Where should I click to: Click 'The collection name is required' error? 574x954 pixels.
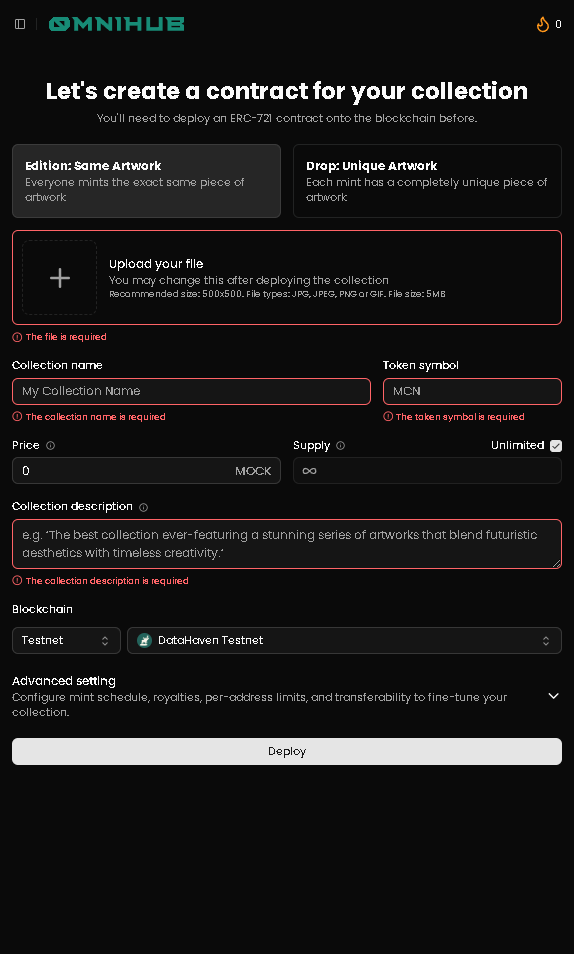click(x=96, y=417)
